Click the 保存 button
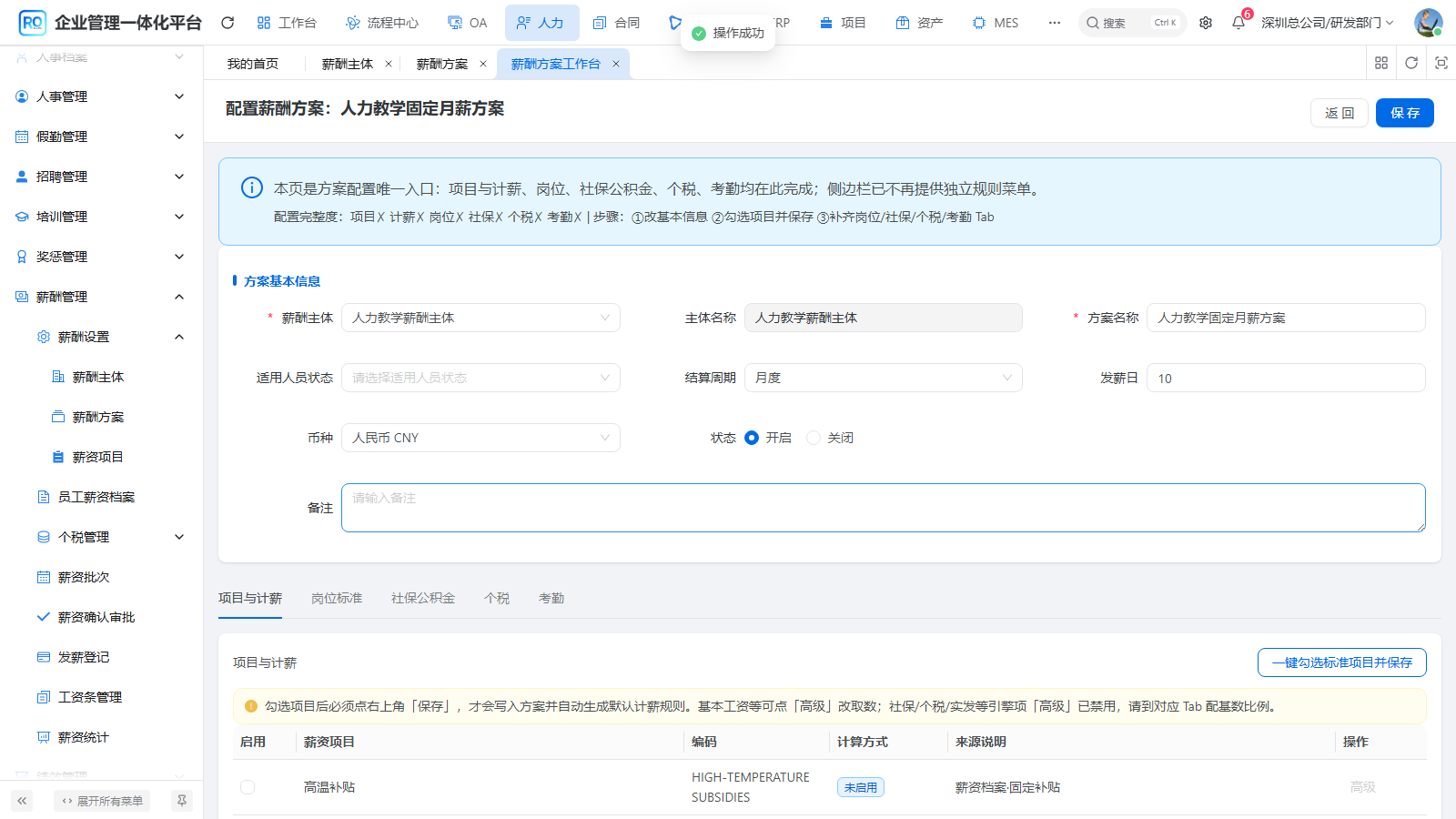 tap(1405, 113)
